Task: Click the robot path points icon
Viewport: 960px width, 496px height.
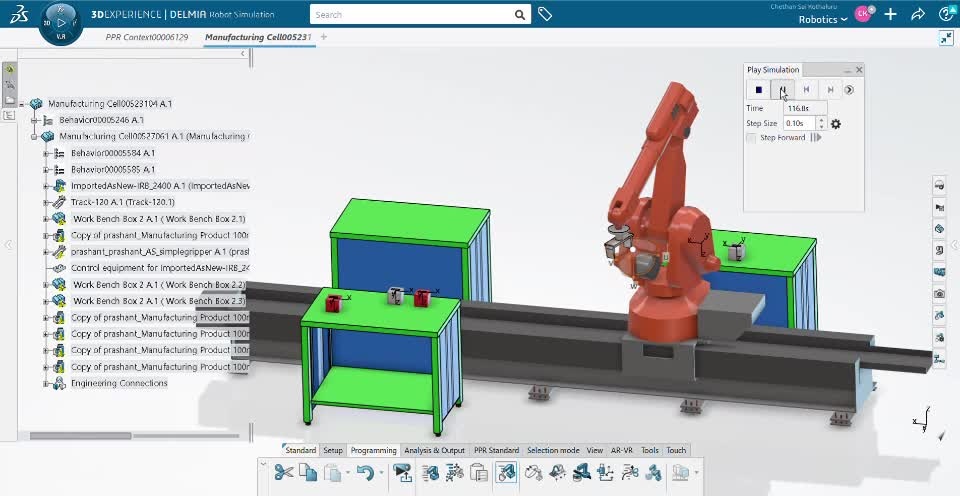Action: point(455,473)
